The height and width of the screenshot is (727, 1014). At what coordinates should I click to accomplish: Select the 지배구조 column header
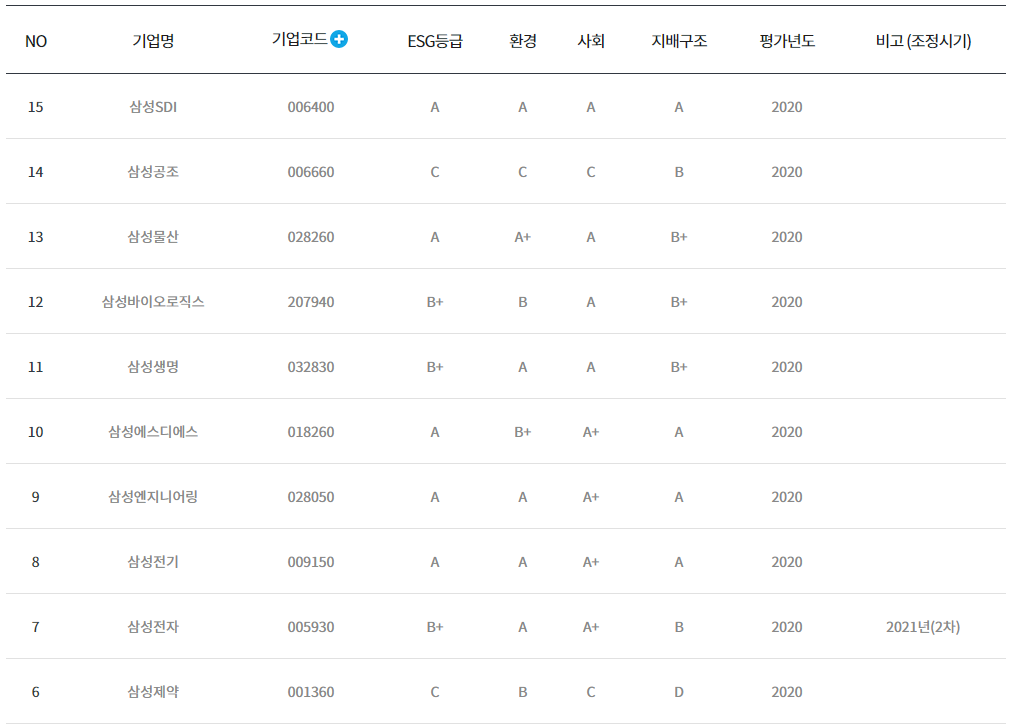(679, 41)
